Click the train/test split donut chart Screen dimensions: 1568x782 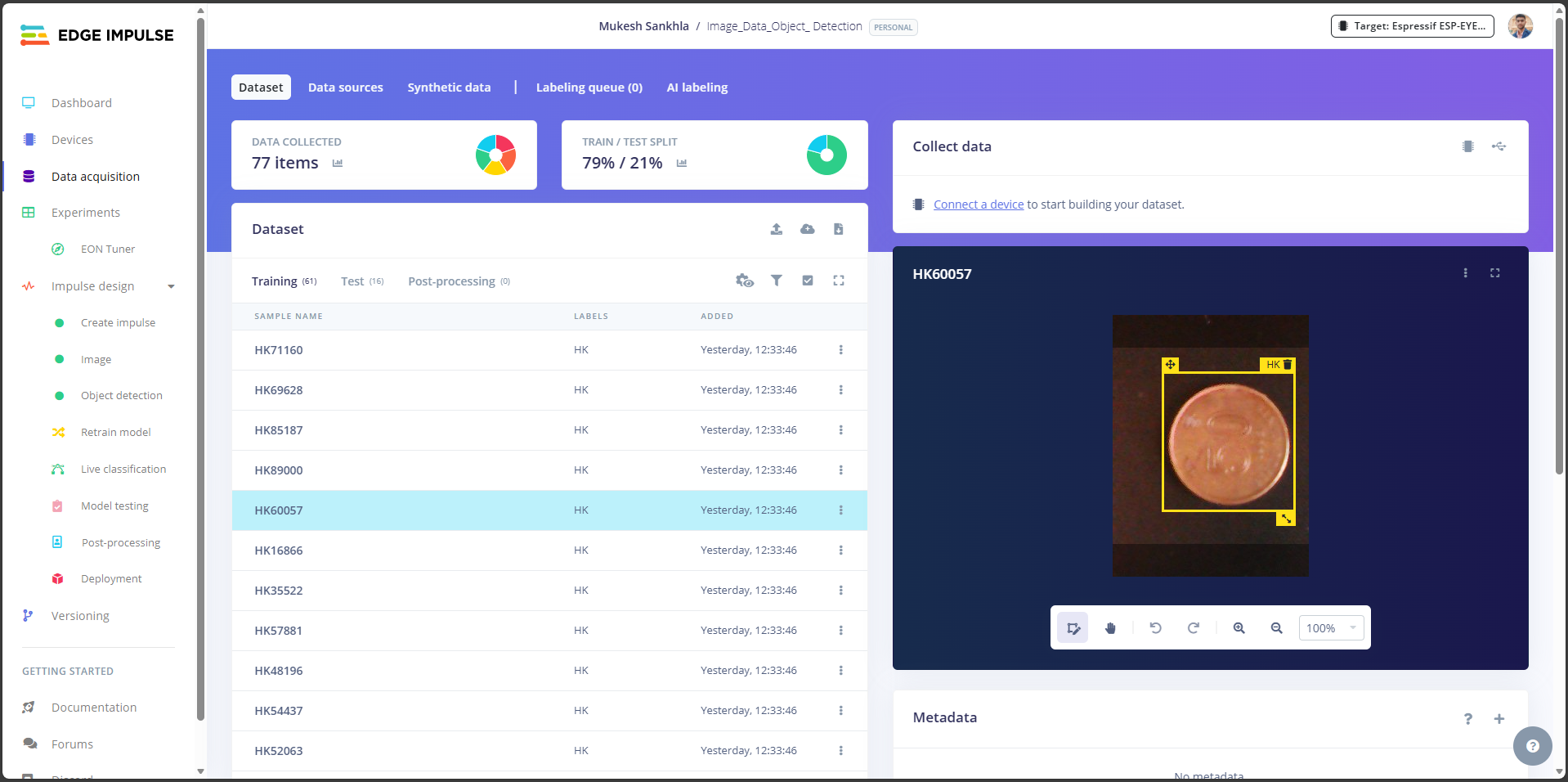click(x=827, y=155)
